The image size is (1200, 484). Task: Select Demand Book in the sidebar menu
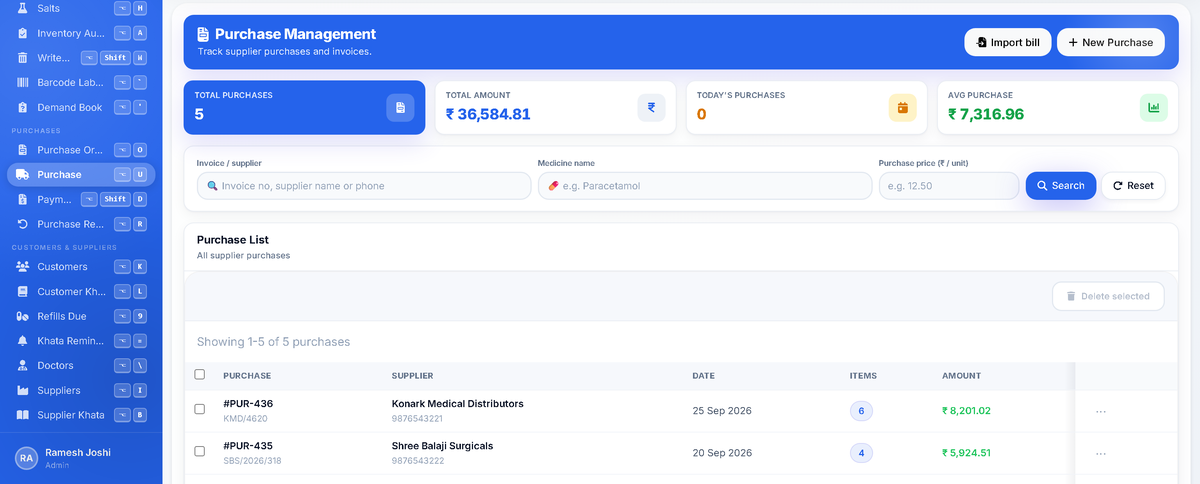coord(81,107)
